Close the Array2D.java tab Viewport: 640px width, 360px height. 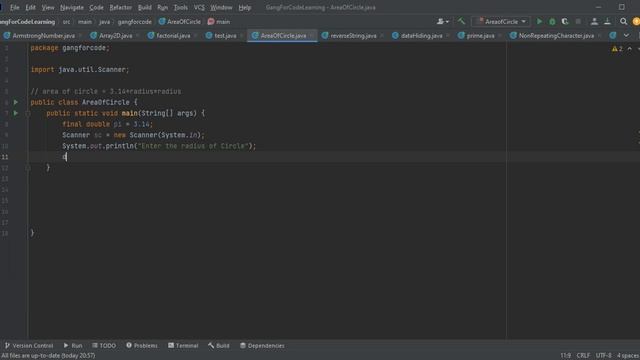point(137,36)
